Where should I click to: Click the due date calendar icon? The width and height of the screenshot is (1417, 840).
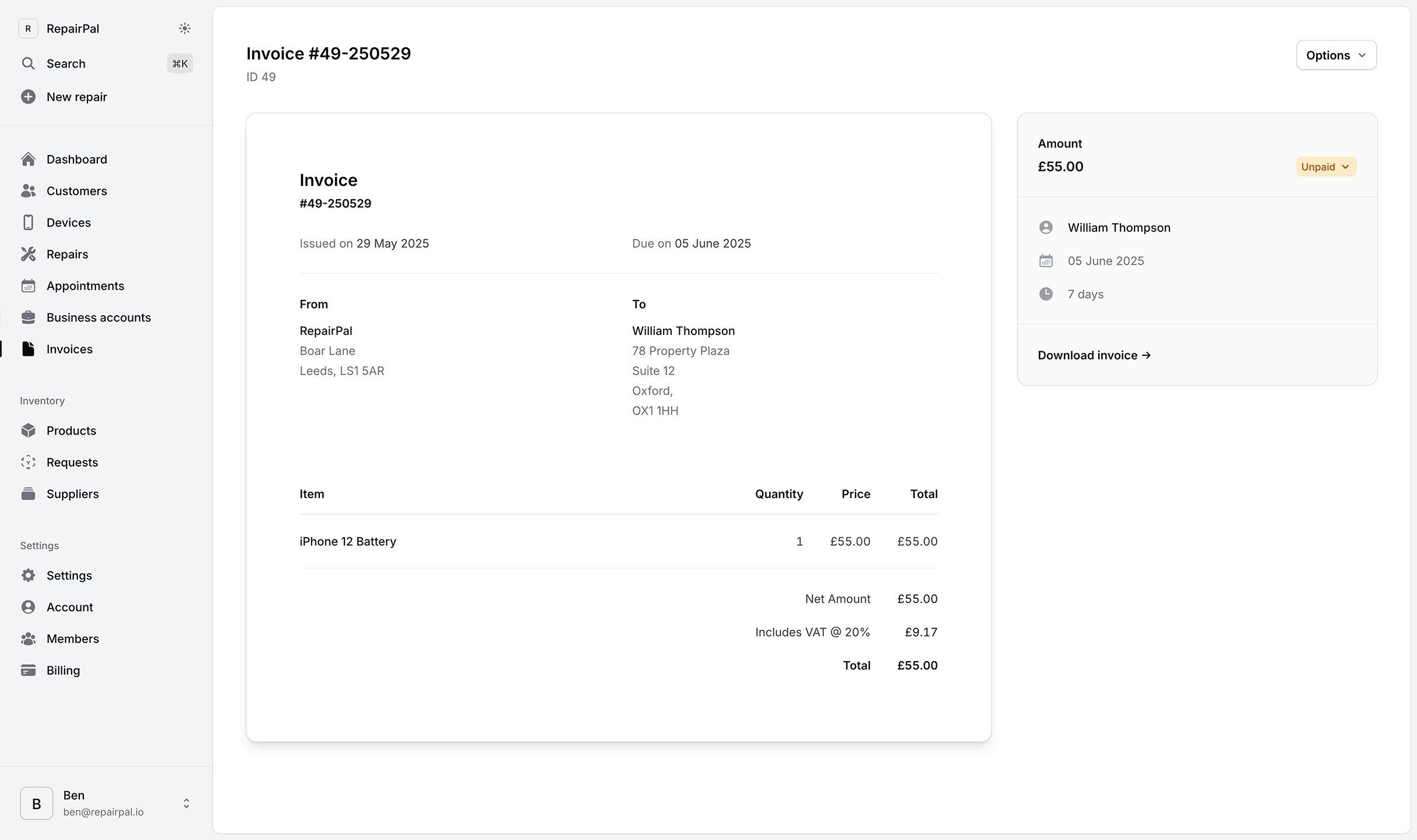[1046, 260]
